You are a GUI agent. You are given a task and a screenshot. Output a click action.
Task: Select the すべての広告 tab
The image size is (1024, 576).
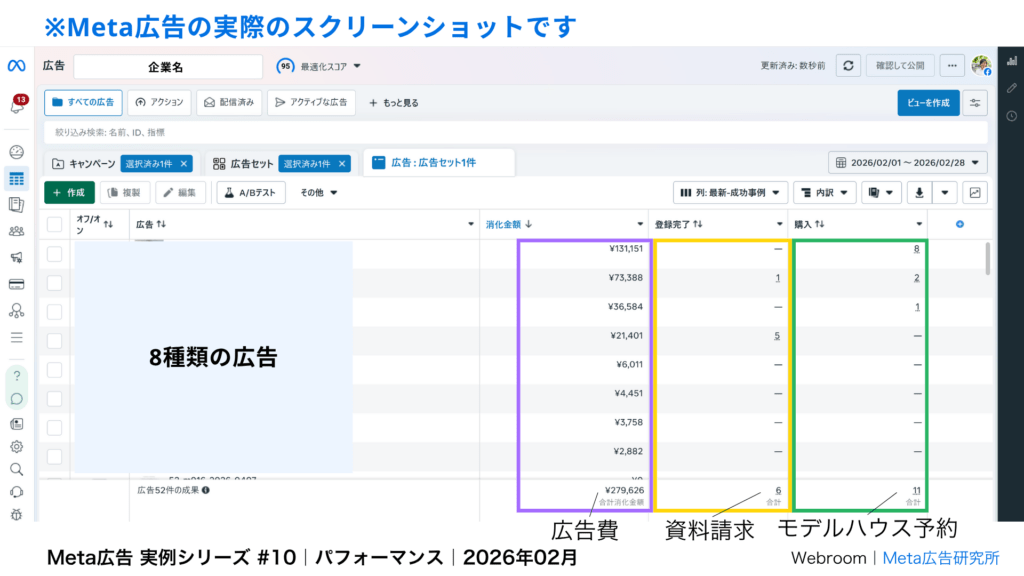83,103
